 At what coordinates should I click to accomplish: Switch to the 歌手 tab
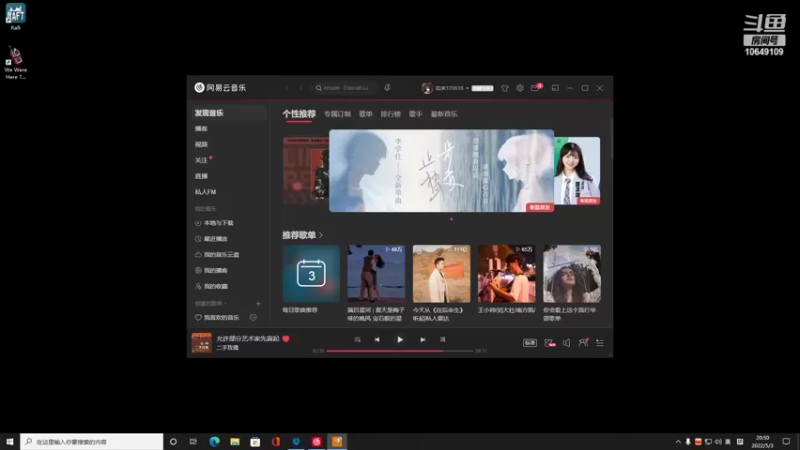point(416,114)
